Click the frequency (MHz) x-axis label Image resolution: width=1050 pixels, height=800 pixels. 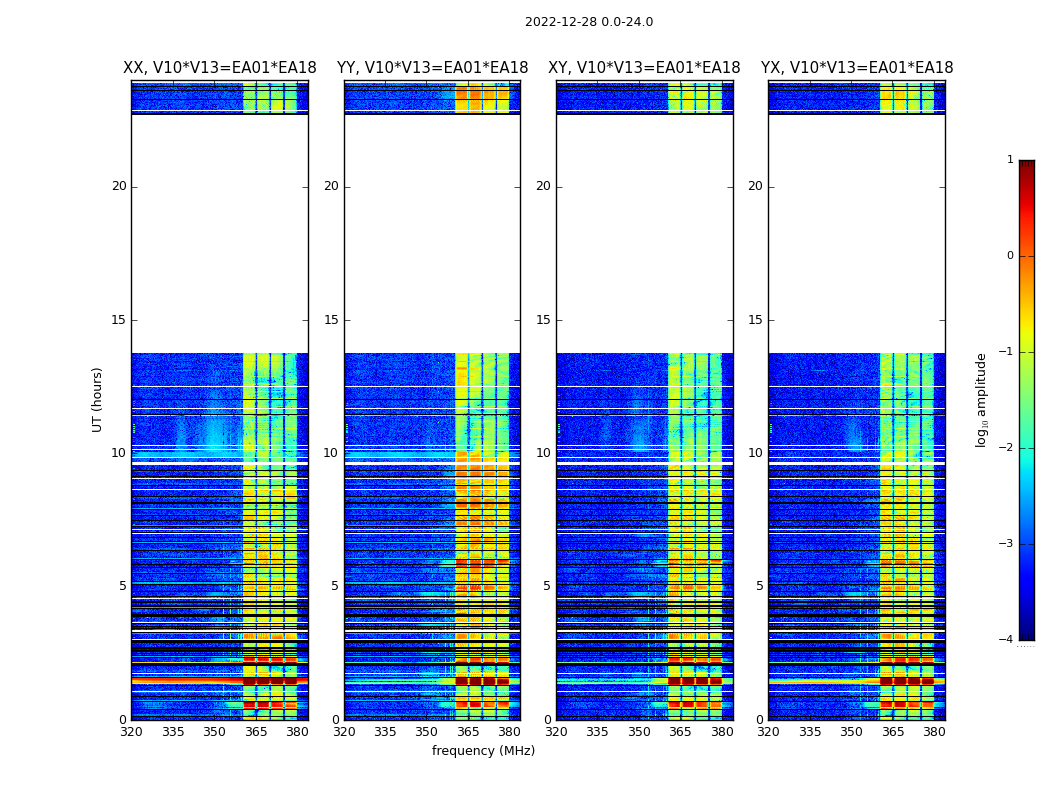(x=483, y=751)
